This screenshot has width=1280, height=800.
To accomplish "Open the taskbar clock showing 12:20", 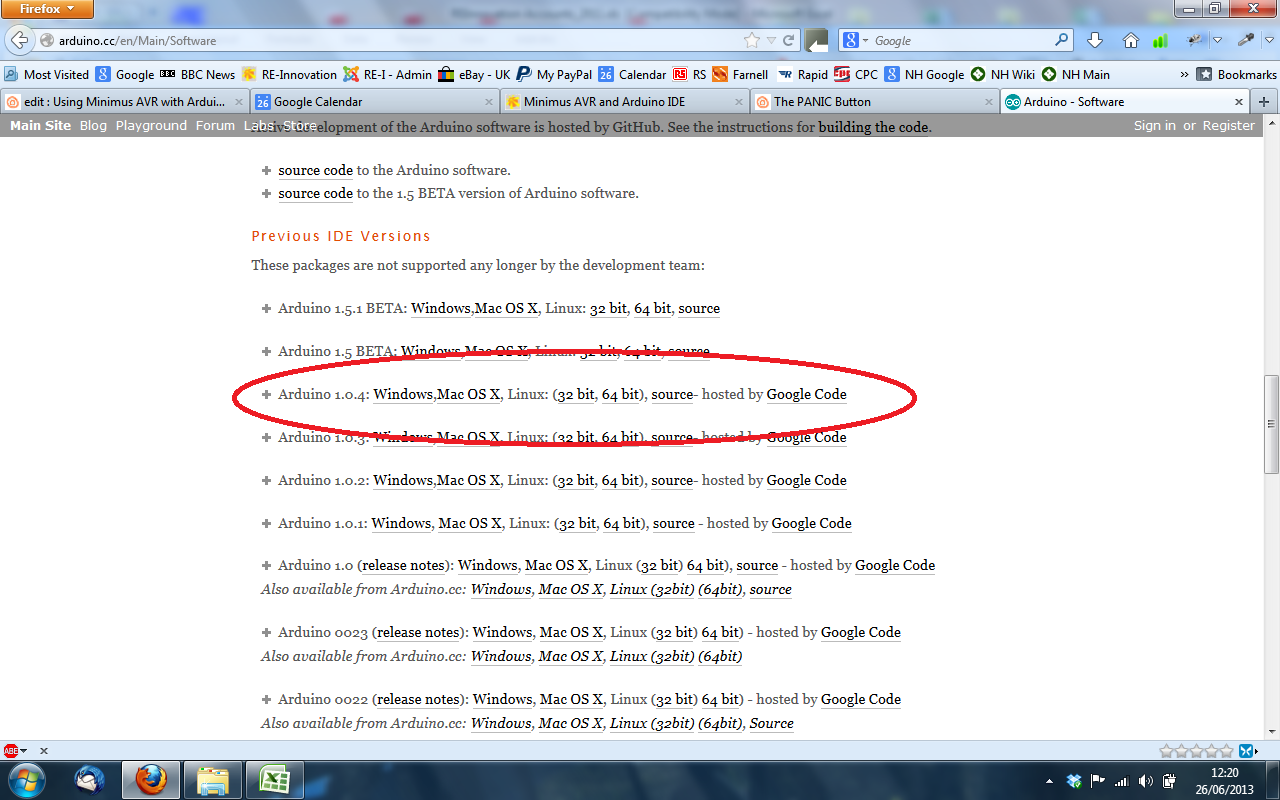I will point(1223,780).
